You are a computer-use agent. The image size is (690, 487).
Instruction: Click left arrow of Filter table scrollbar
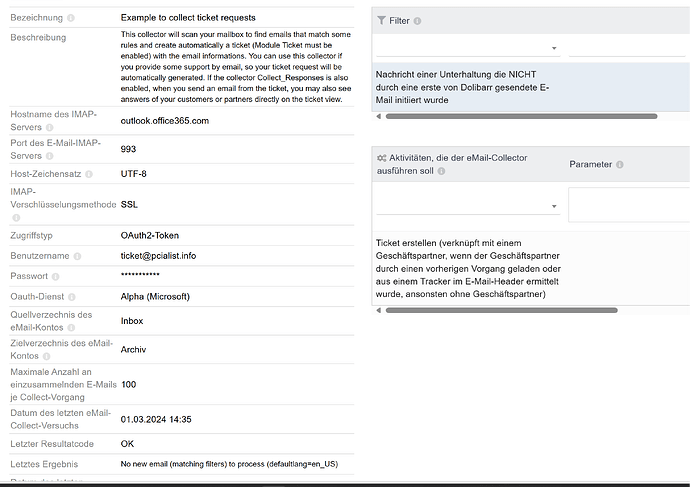point(378,116)
